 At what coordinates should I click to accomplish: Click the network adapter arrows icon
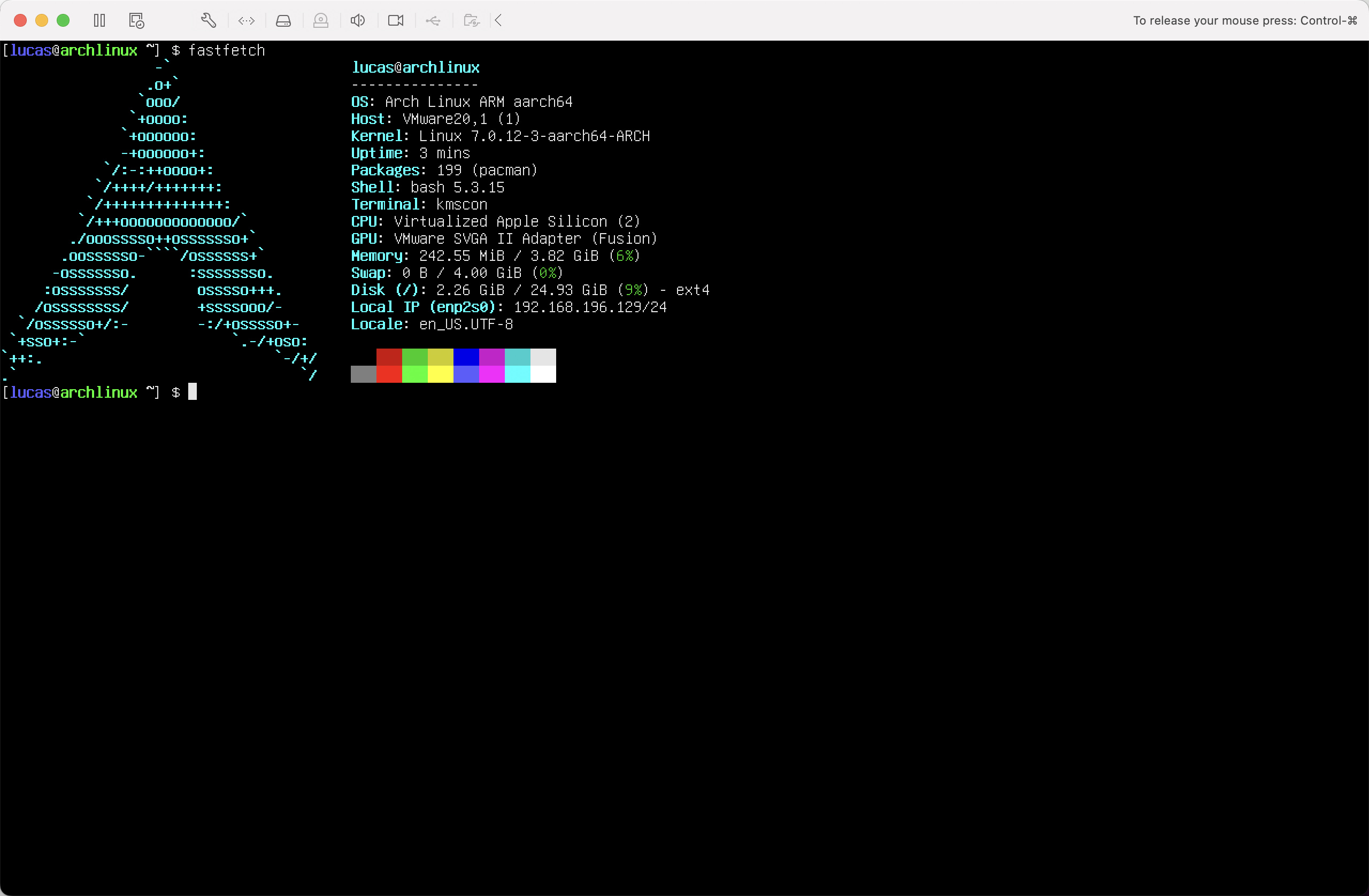point(246,21)
